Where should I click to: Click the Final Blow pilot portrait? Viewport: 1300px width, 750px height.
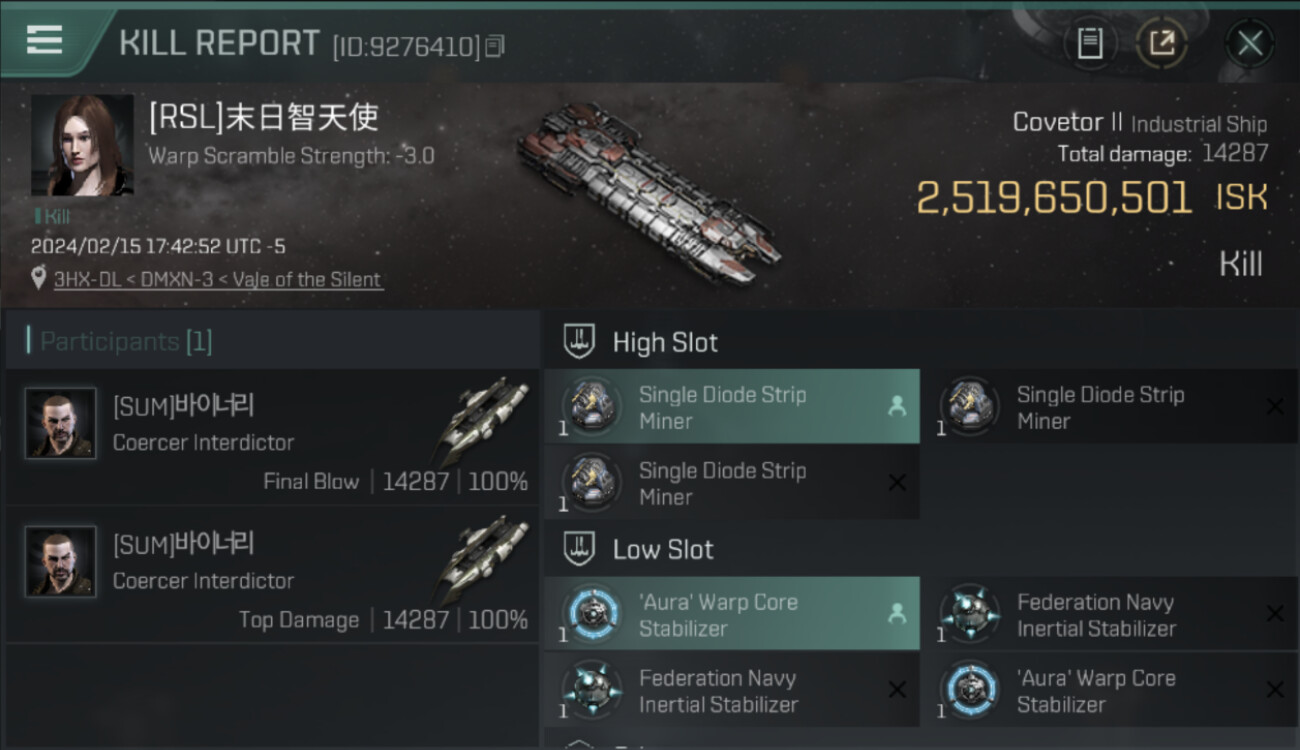(60, 424)
